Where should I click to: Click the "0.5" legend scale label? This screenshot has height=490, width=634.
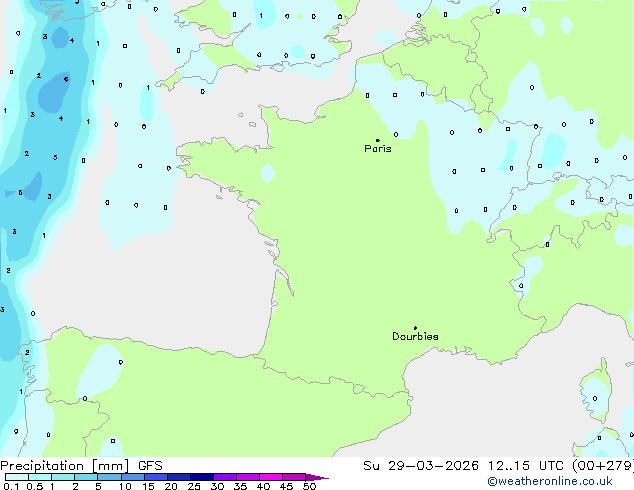click(35, 486)
